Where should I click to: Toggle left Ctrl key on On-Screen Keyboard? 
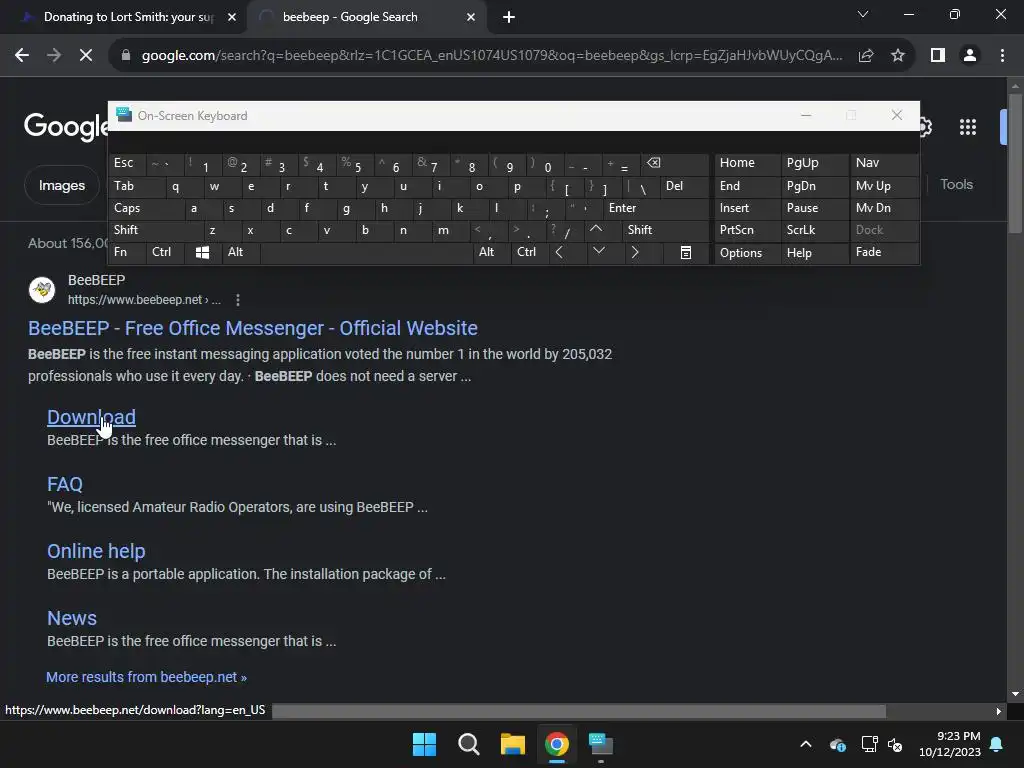[x=165, y=253]
